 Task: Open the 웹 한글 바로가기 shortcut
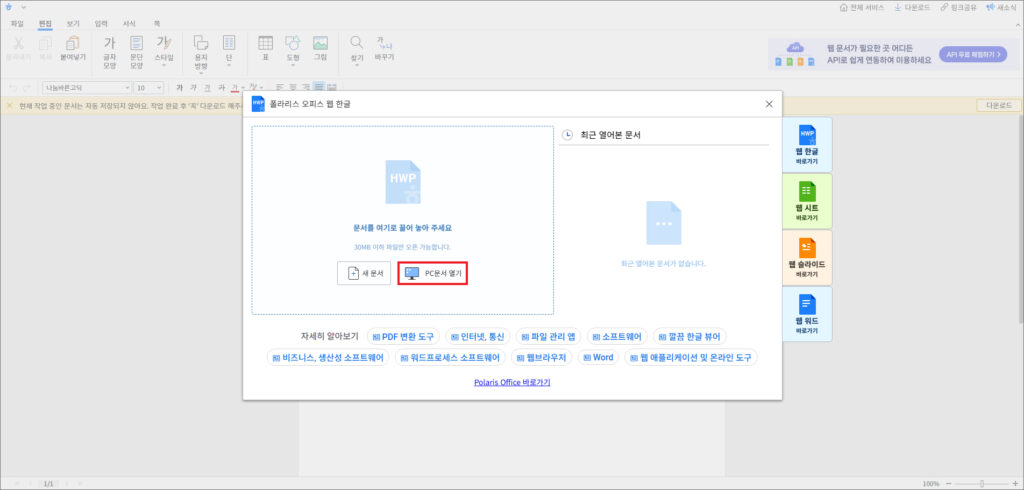[x=807, y=144]
